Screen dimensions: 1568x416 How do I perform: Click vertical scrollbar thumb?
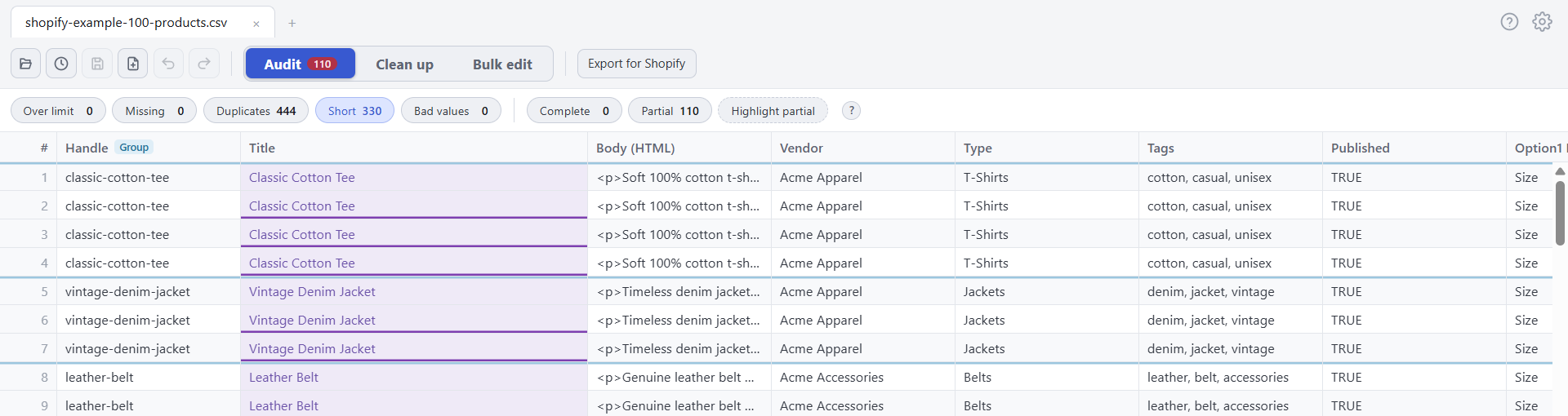click(1560, 212)
